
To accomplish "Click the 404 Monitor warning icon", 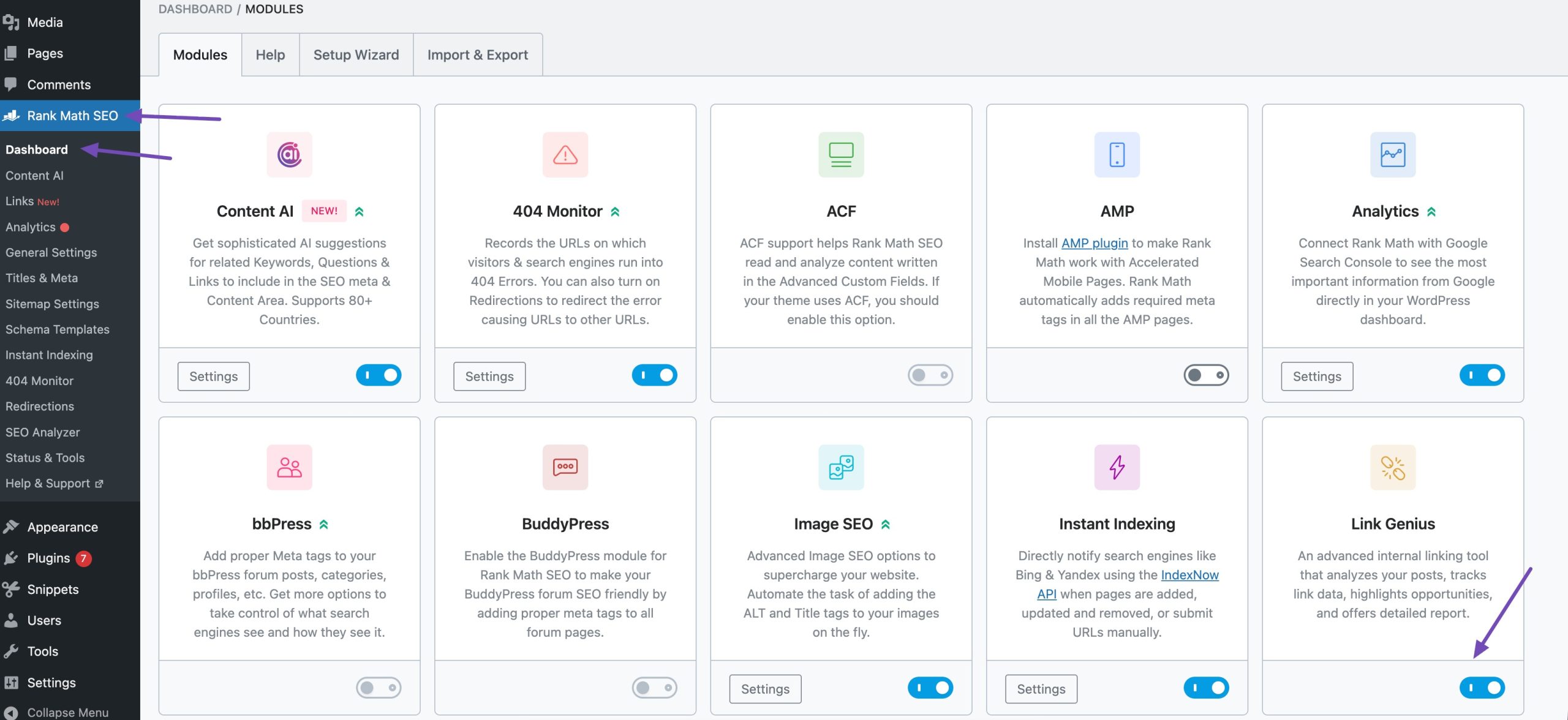I will click(x=565, y=154).
